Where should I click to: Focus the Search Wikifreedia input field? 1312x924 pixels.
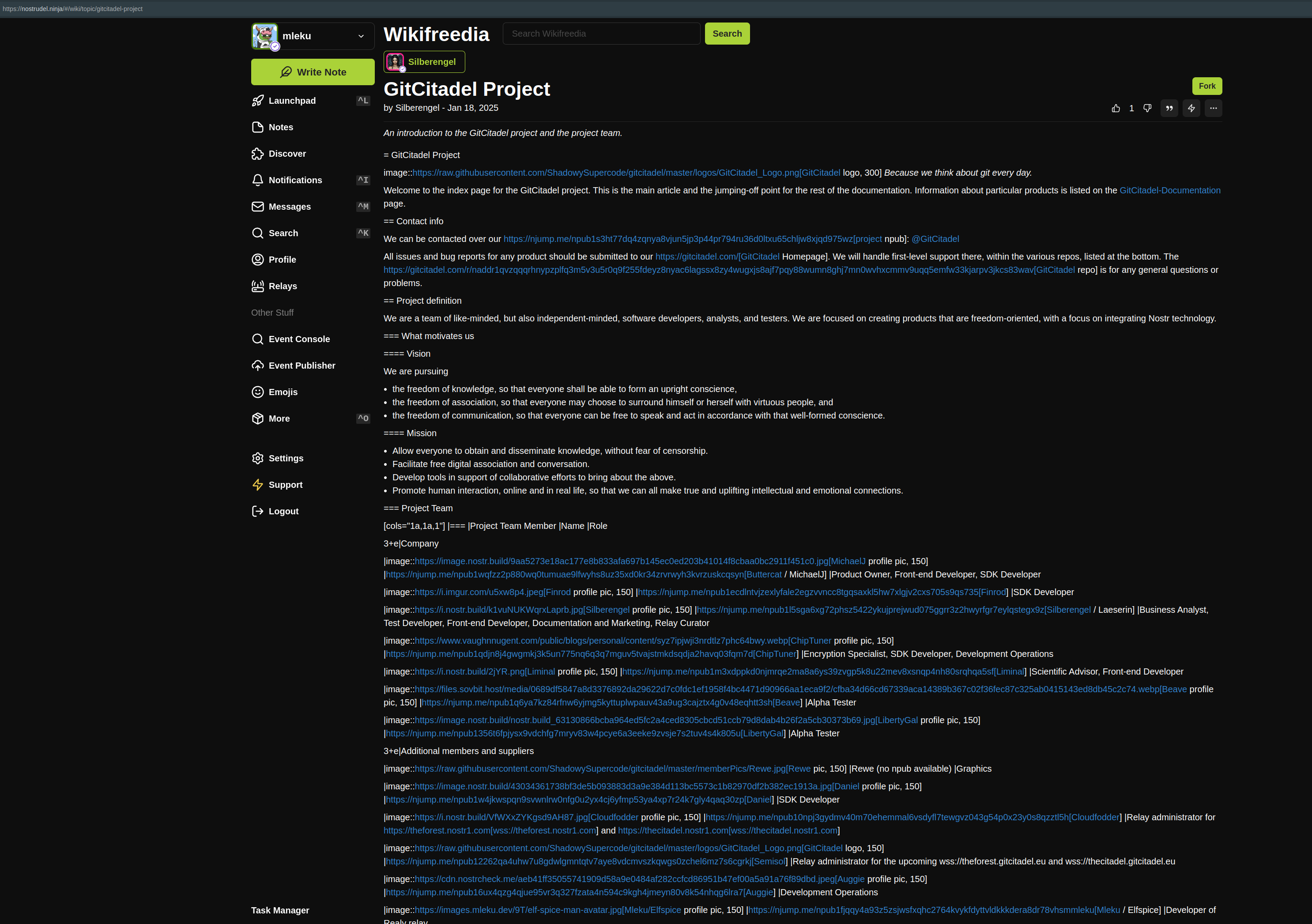click(x=601, y=34)
